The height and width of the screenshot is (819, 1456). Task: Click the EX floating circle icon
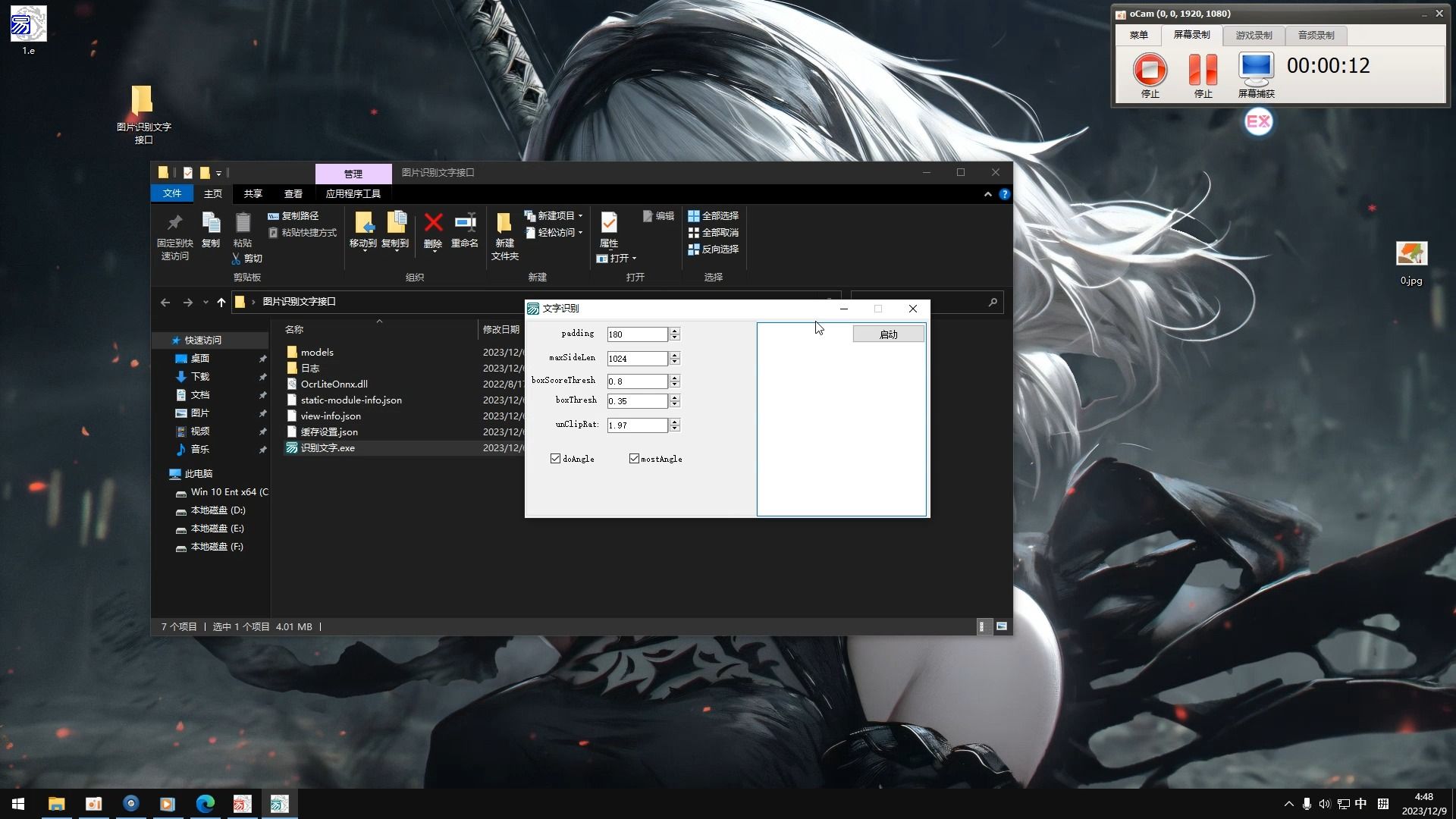coord(1258,121)
